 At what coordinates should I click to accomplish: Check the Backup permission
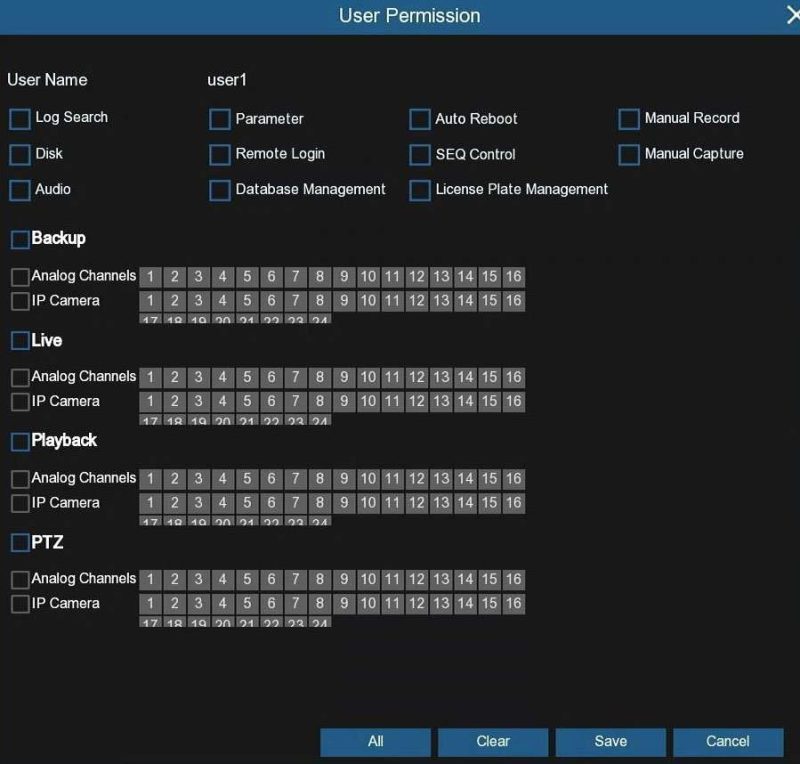tap(18, 239)
